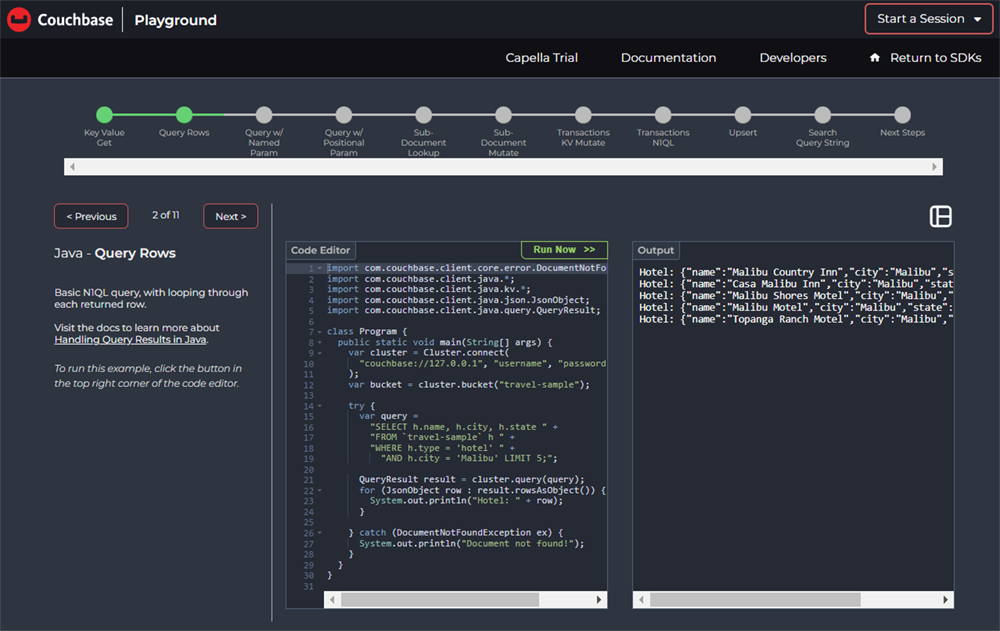Click right arrow of steps scrollbar
Image resolution: width=1000 pixels, height=631 pixels.
[934, 167]
